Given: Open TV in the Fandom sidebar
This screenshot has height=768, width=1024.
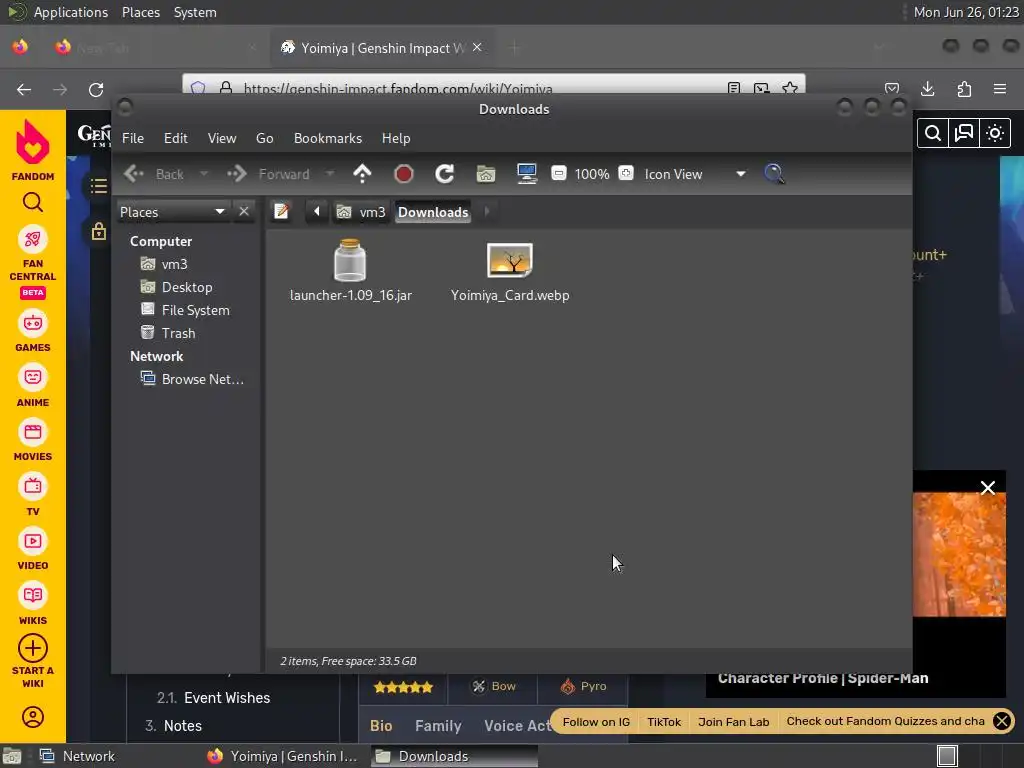Looking at the screenshot, I should click(x=33, y=496).
